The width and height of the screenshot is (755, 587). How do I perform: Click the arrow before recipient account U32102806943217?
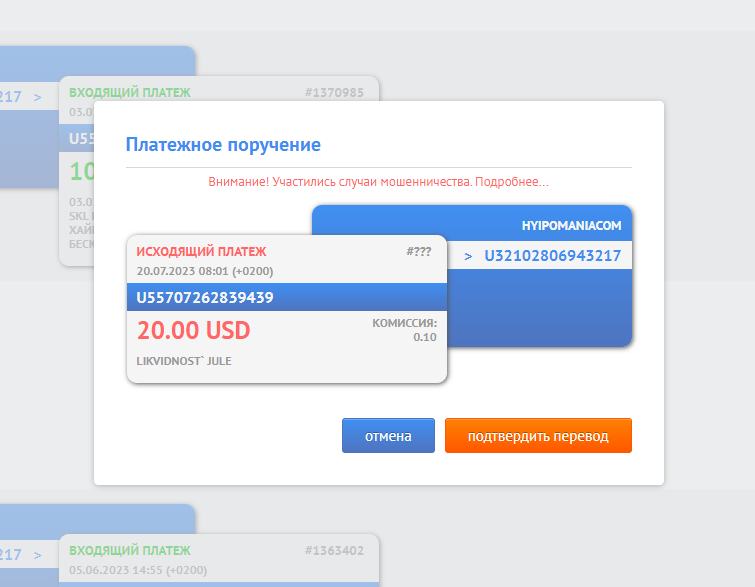click(x=468, y=256)
